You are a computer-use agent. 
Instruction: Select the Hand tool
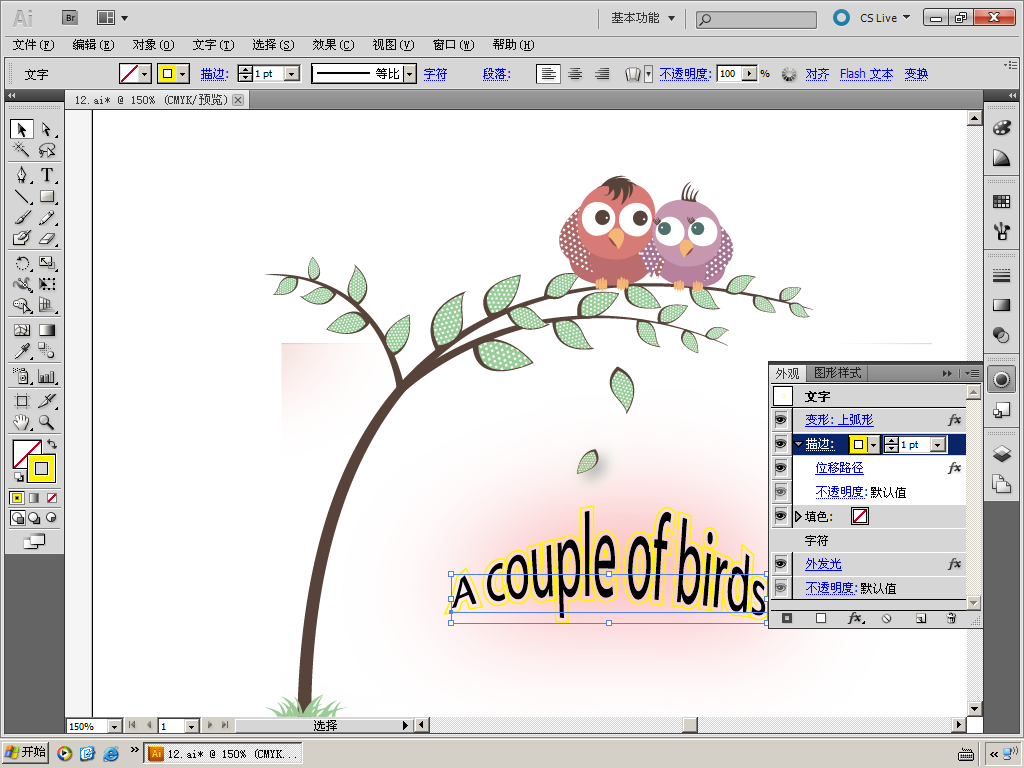[x=21, y=423]
